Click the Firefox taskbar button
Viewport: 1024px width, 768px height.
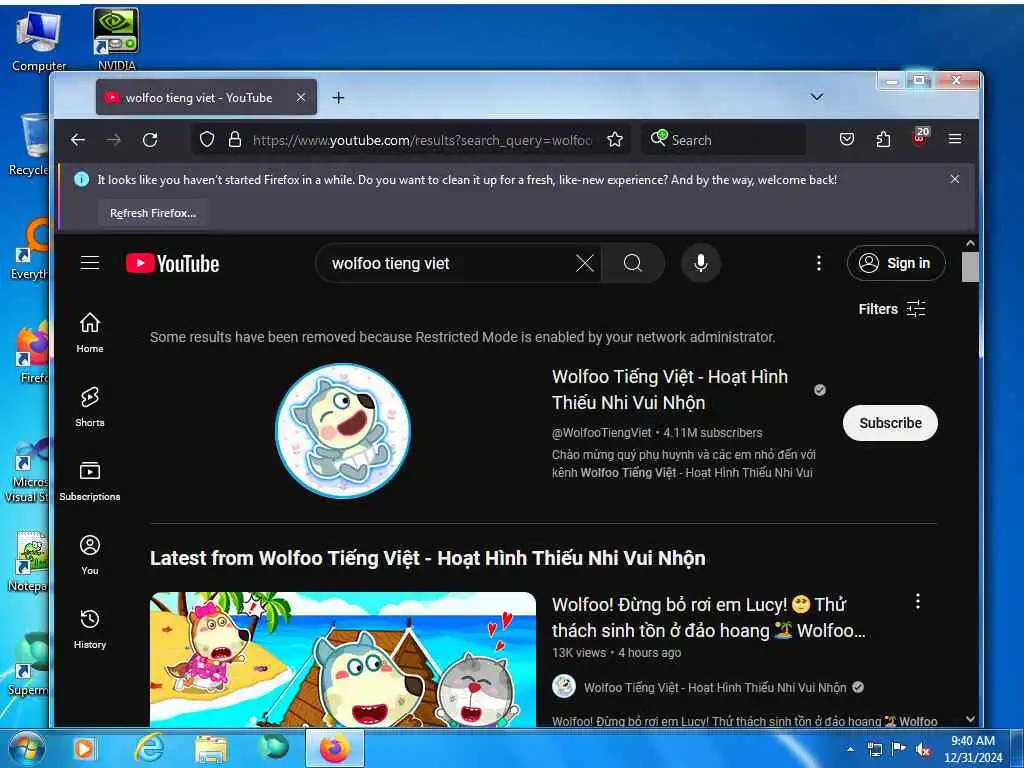(x=334, y=749)
